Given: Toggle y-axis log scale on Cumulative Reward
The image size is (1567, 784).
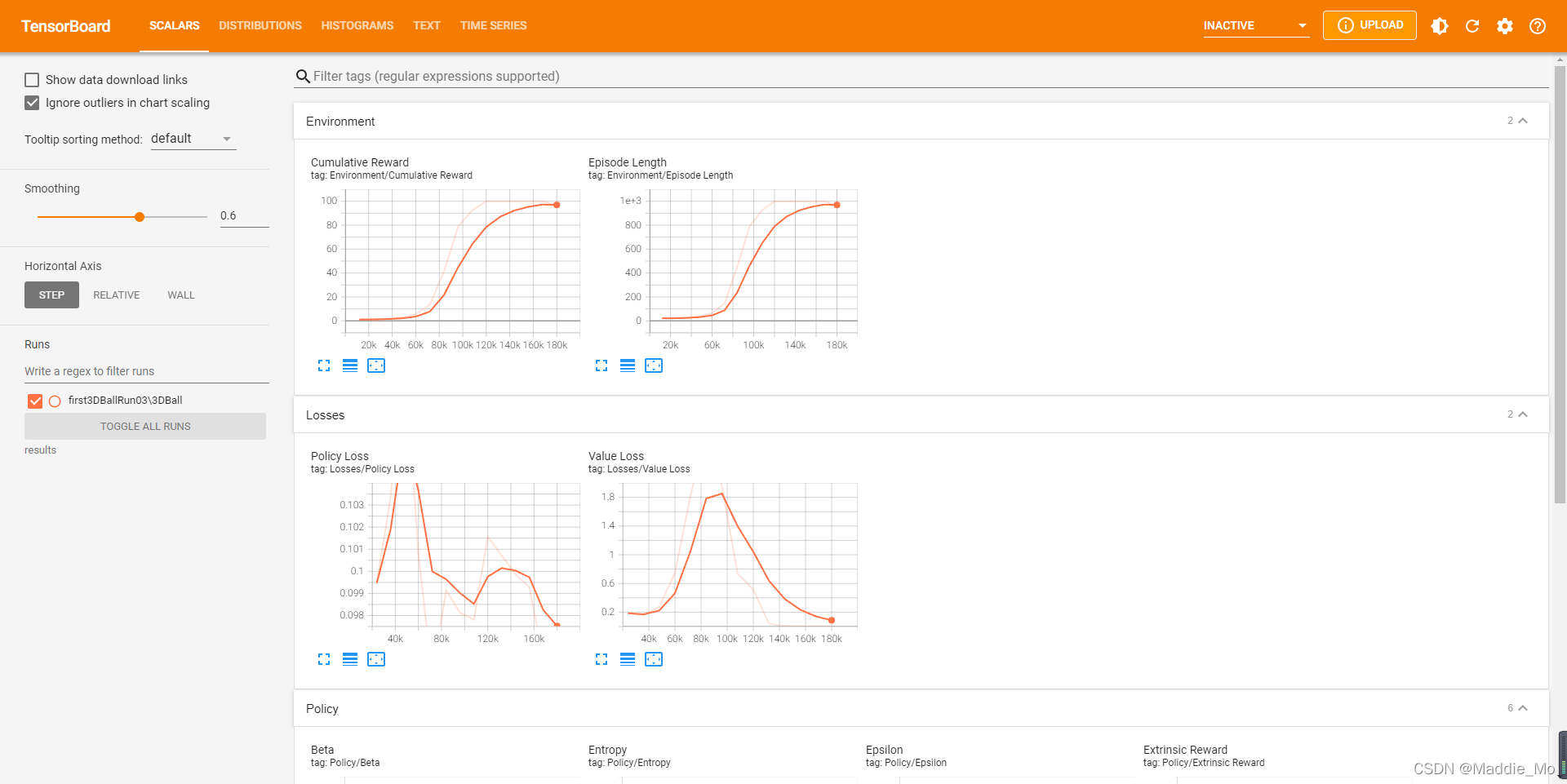Looking at the screenshot, I should click(350, 365).
